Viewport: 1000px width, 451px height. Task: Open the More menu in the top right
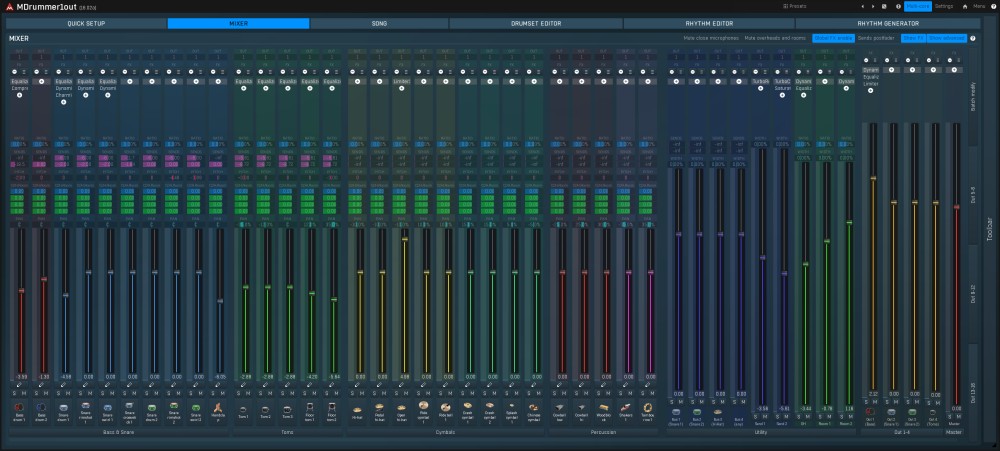pyautogui.click(x=979, y=6)
